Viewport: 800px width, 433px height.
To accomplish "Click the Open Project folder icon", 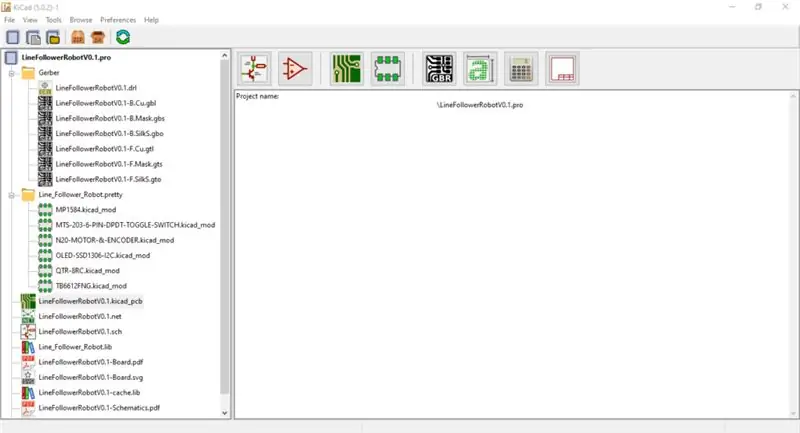I will [x=53, y=37].
